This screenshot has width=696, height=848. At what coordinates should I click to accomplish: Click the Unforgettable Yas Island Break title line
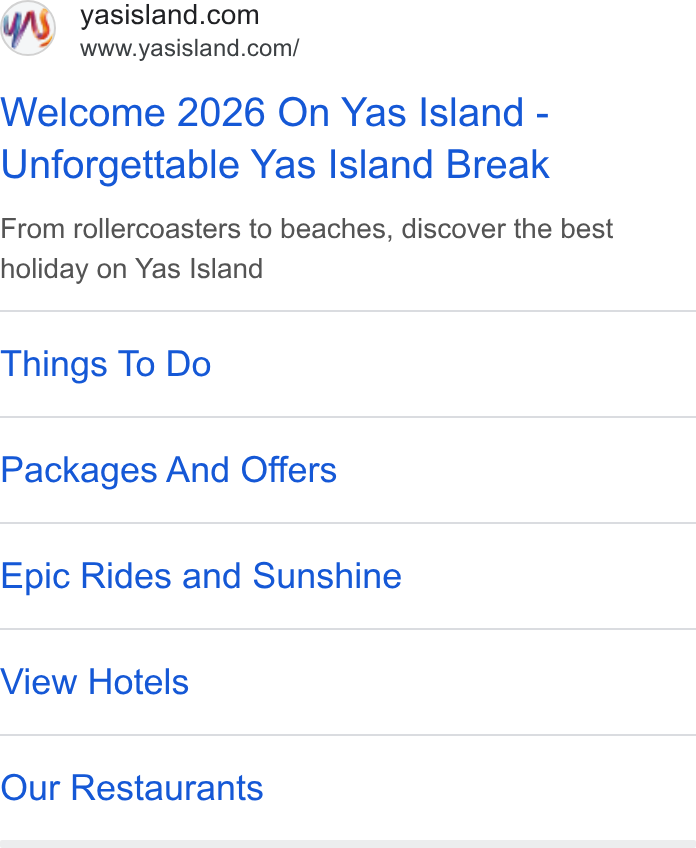275,164
